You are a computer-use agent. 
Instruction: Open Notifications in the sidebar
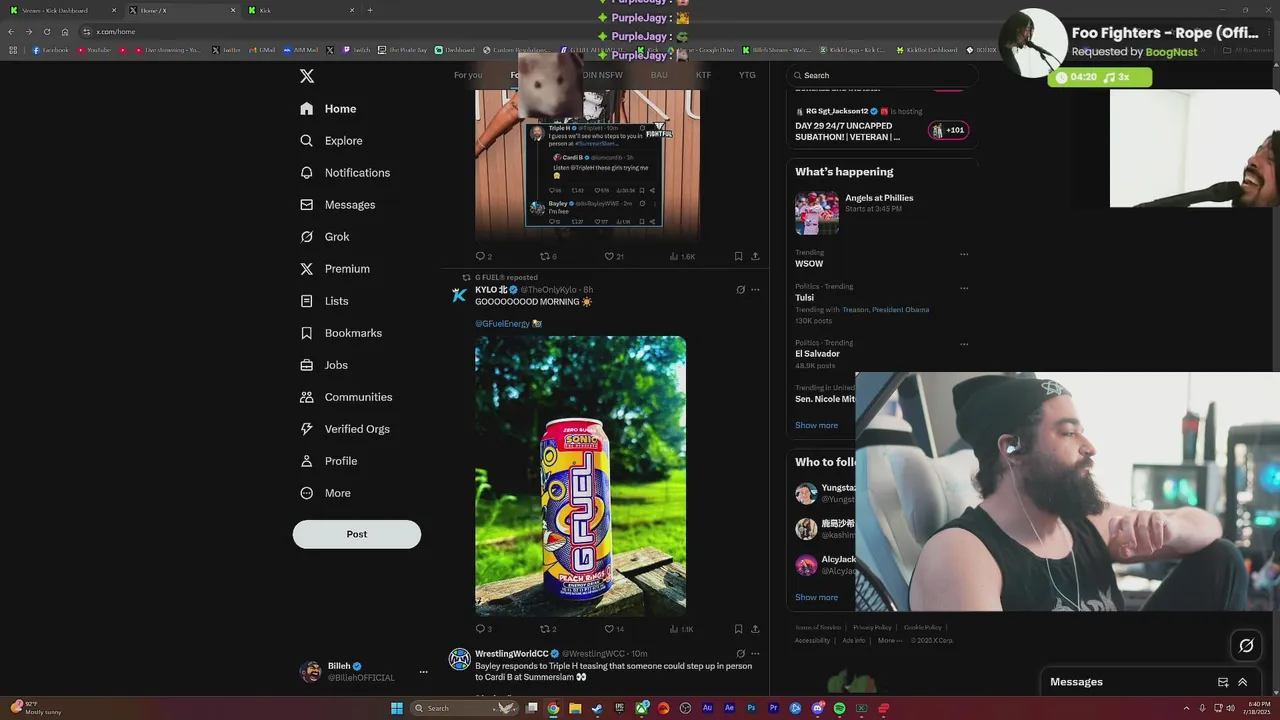(345, 173)
